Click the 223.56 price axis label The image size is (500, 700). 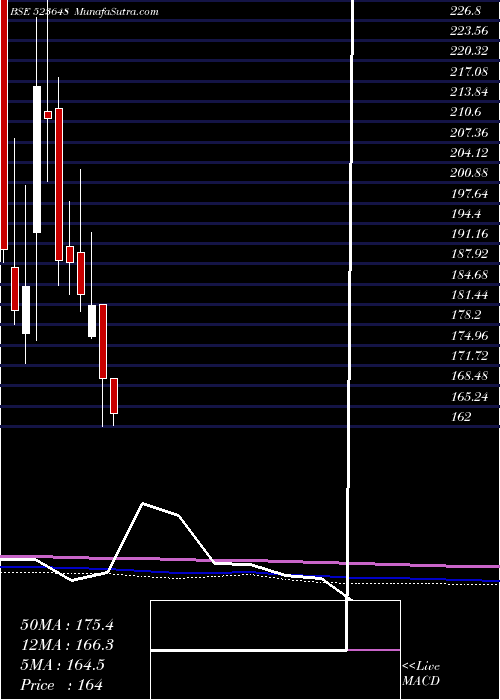(x=469, y=31)
